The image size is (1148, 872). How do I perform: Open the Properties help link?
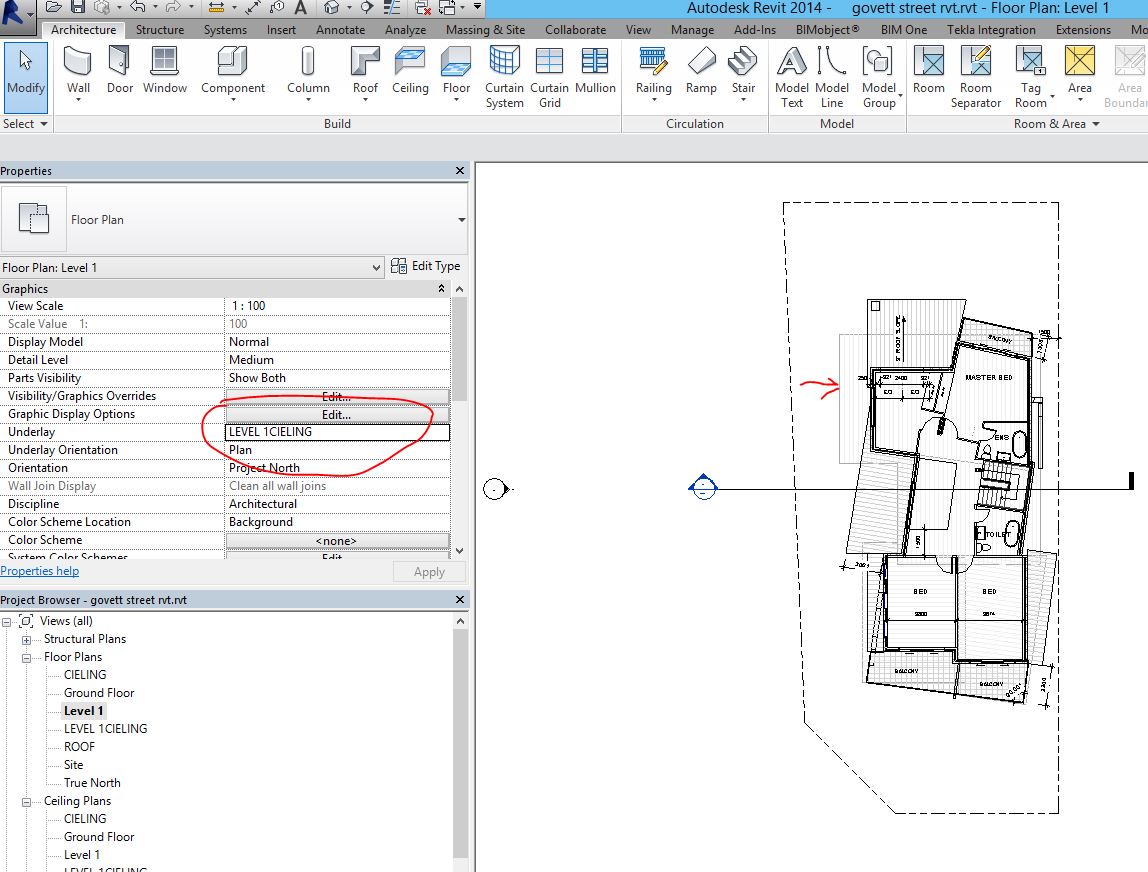(40, 570)
